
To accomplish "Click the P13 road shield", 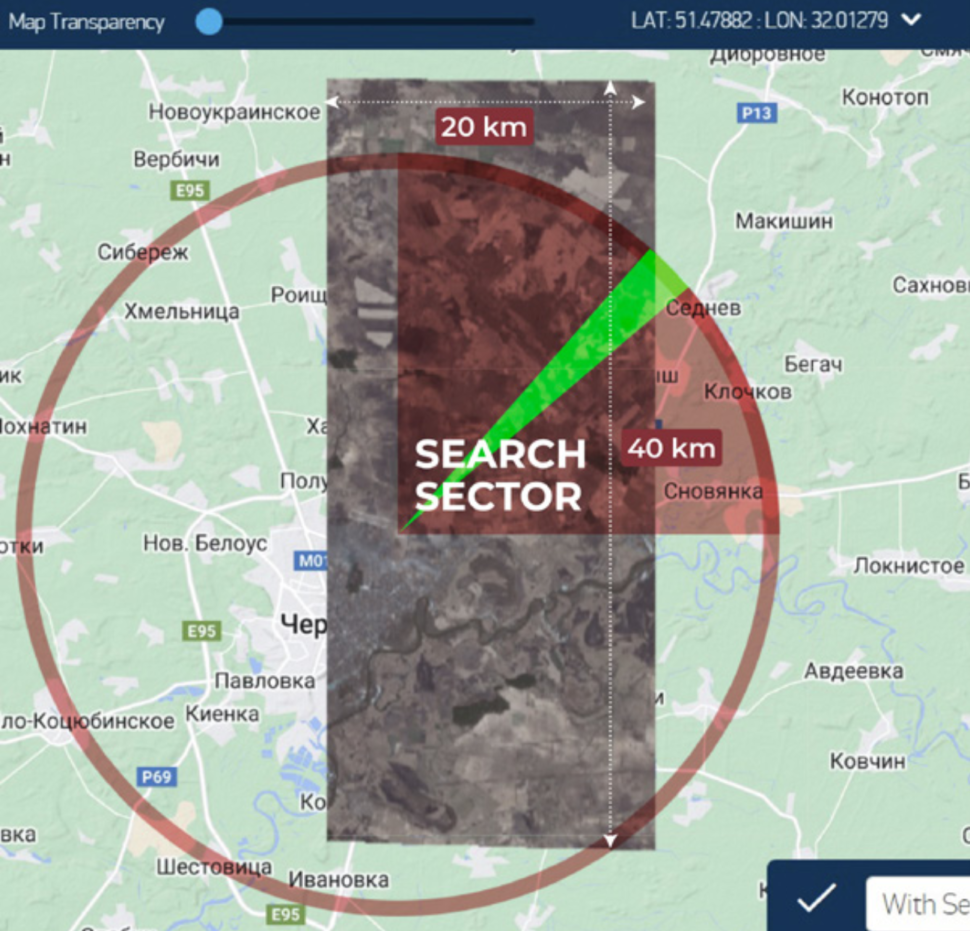I will pyautogui.click(x=757, y=114).
